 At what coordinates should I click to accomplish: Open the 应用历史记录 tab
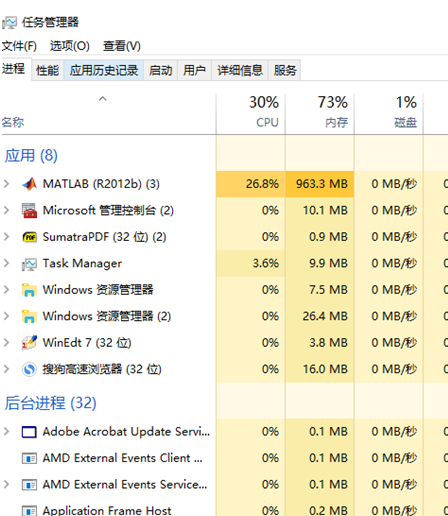tap(104, 70)
